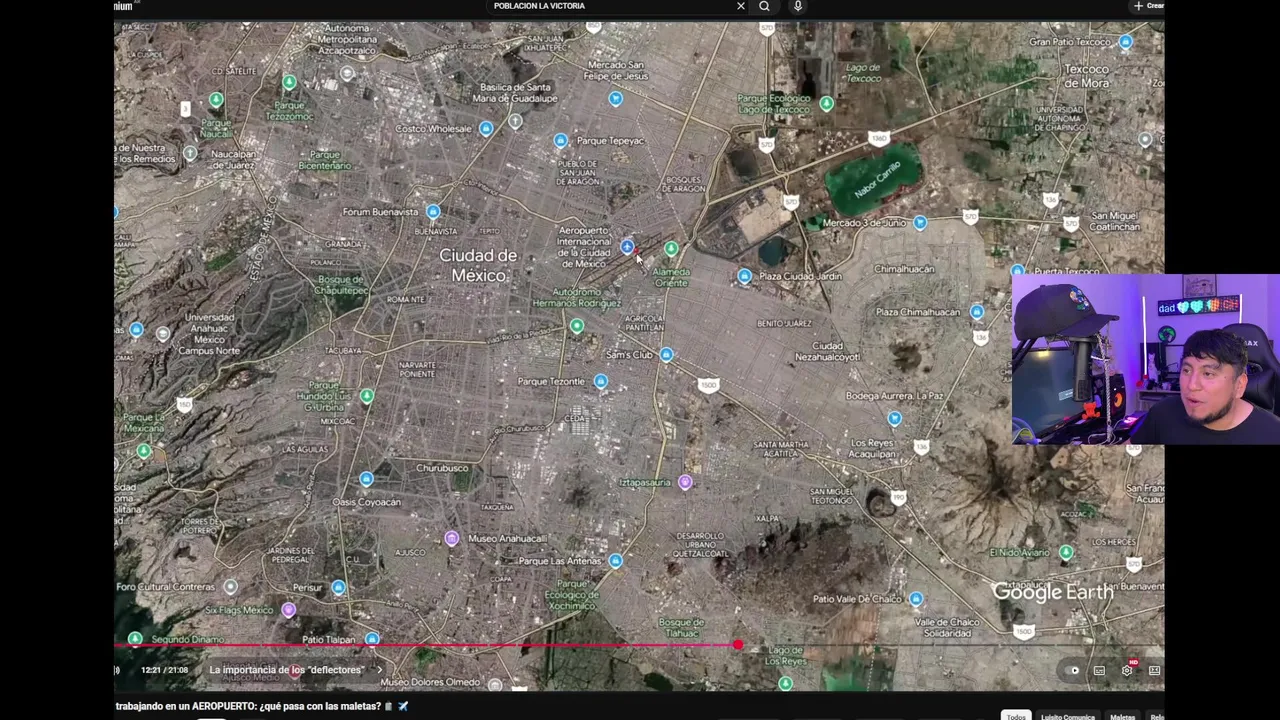Click the Bodega Aurrera La Paz pin
This screenshot has height=720, width=1280.
pyautogui.click(x=894, y=419)
